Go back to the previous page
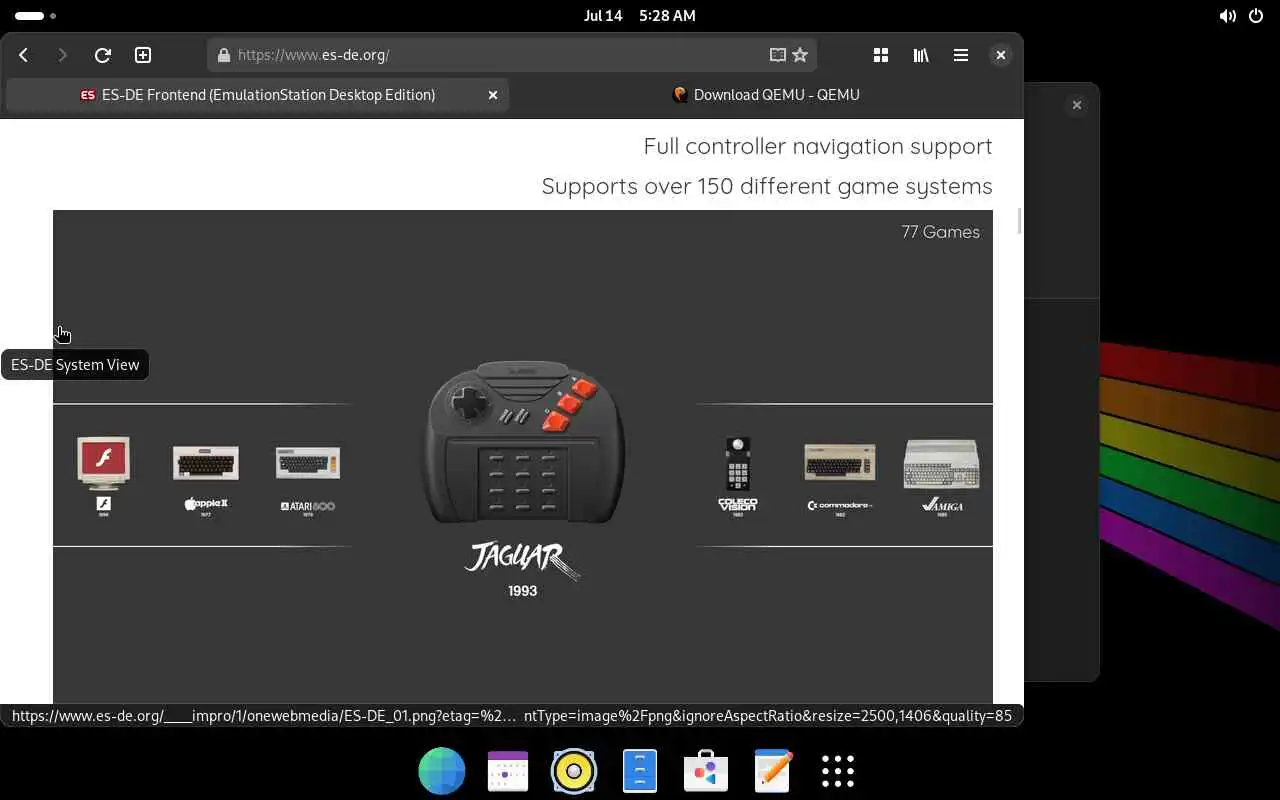1280x800 pixels. click(24, 55)
